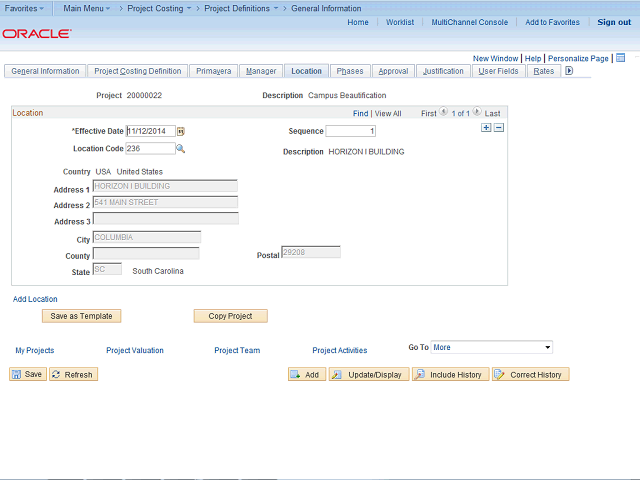The image size is (640, 480).
Task: Expand the Main Menu dropdown
Action: [x=87, y=8]
